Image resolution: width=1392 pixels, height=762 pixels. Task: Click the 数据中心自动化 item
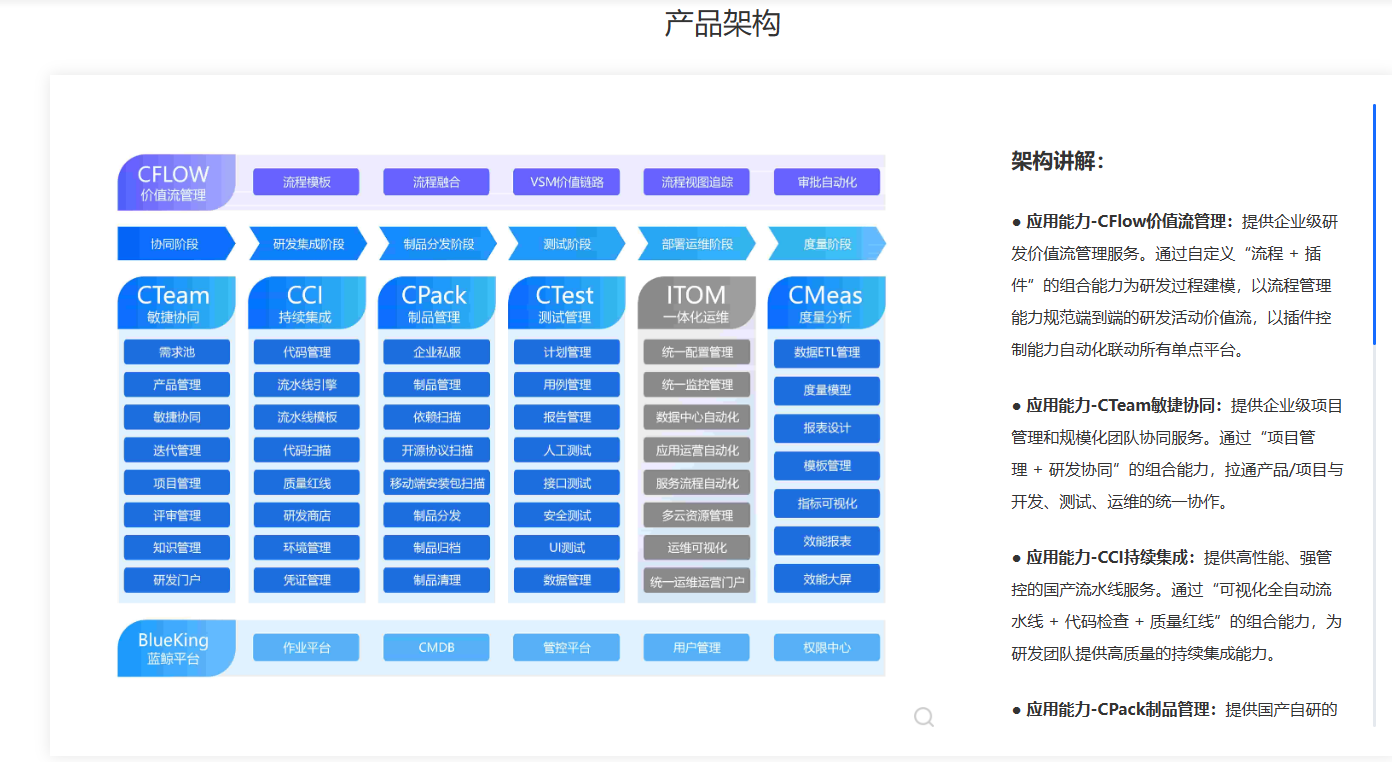[x=697, y=417]
